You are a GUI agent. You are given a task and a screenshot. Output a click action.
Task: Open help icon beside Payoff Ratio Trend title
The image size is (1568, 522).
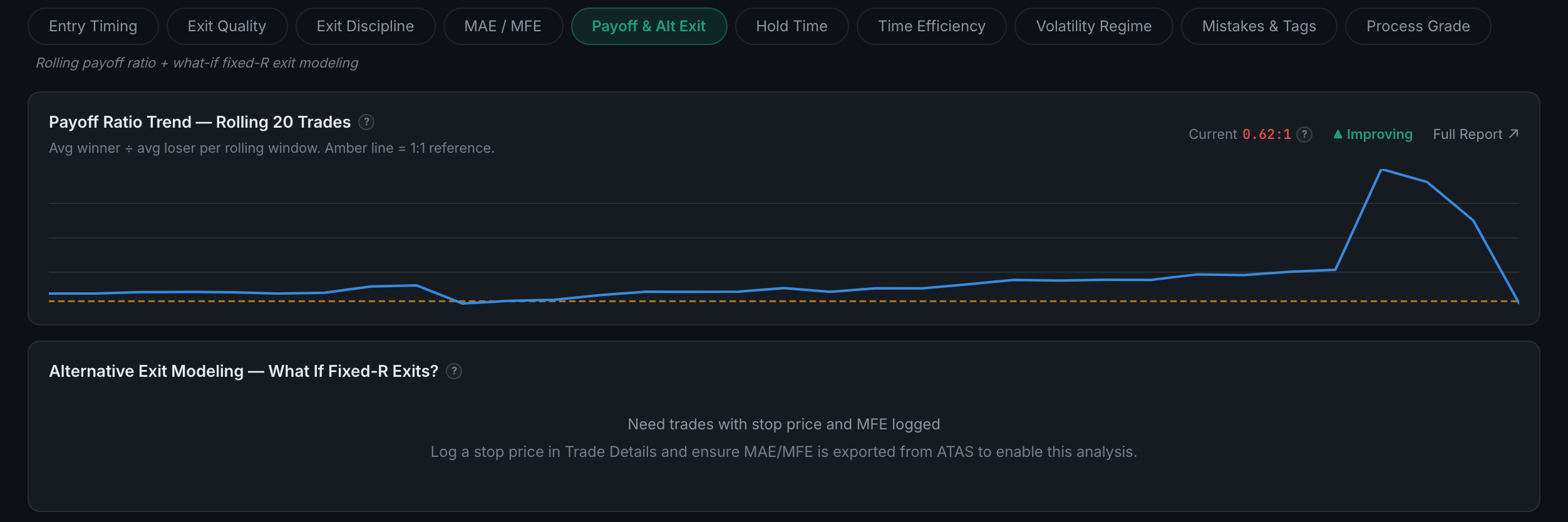point(366,122)
